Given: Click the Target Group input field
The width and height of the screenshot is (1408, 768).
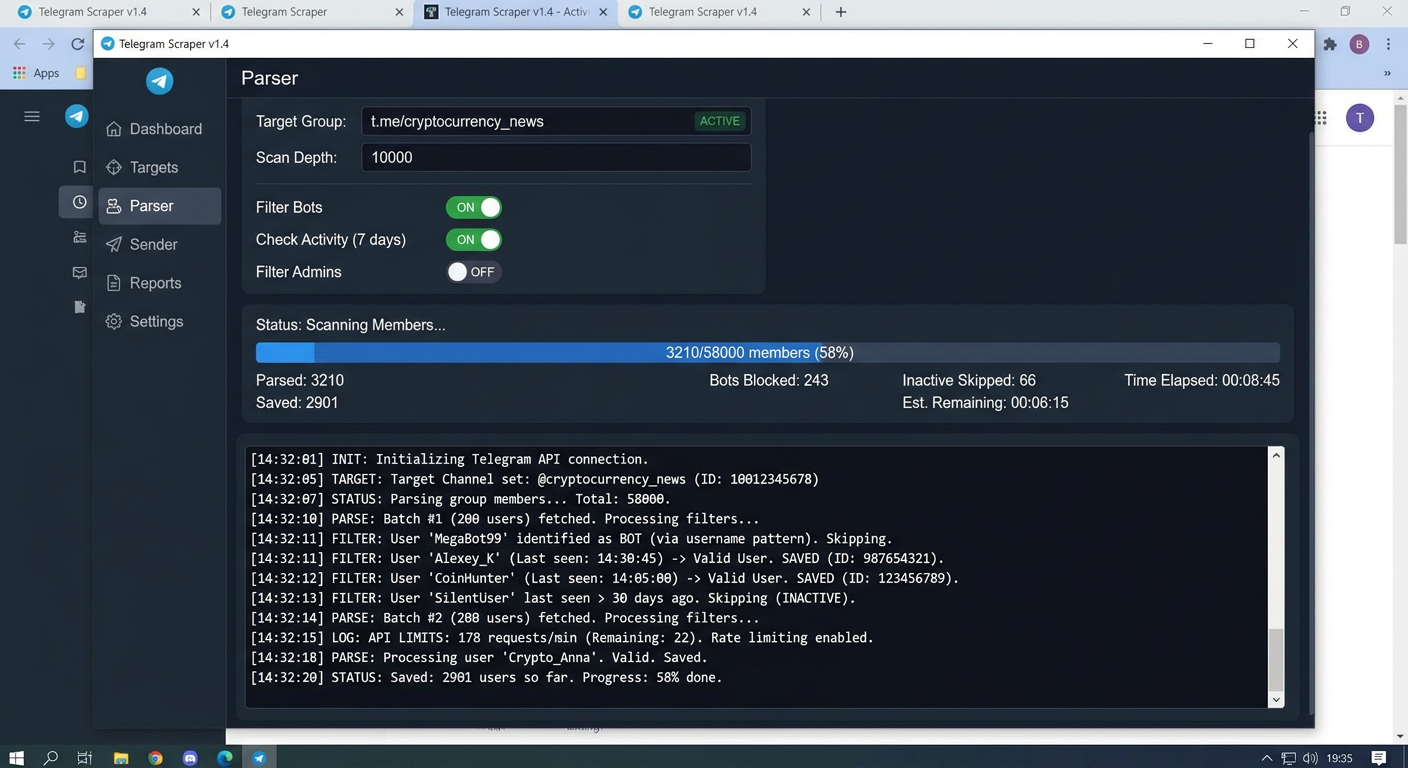Looking at the screenshot, I should click(x=556, y=121).
